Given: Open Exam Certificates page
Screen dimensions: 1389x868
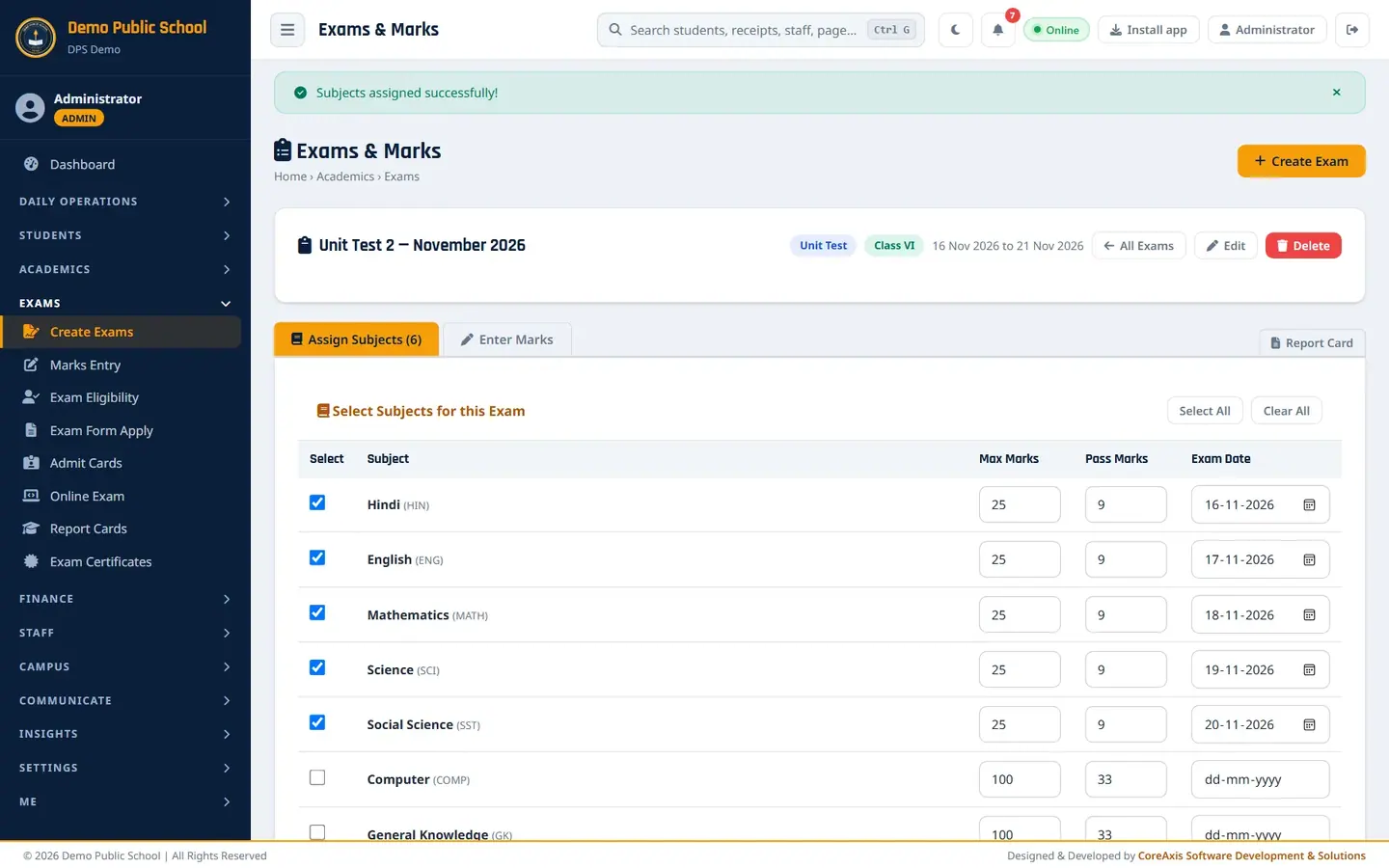Looking at the screenshot, I should click(121, 561).
